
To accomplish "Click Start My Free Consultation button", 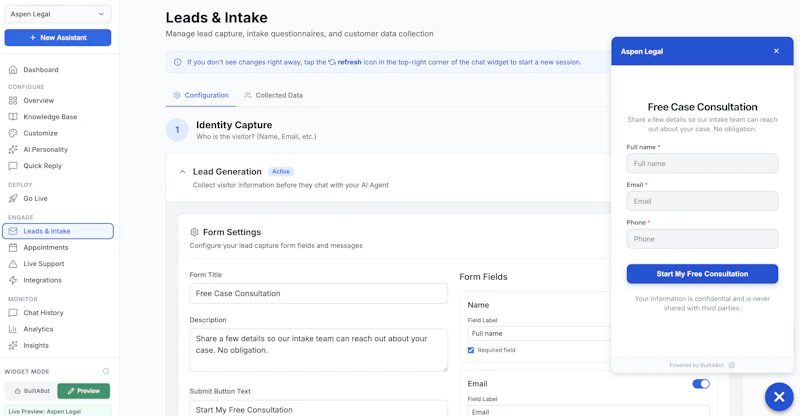I will 702,274.
